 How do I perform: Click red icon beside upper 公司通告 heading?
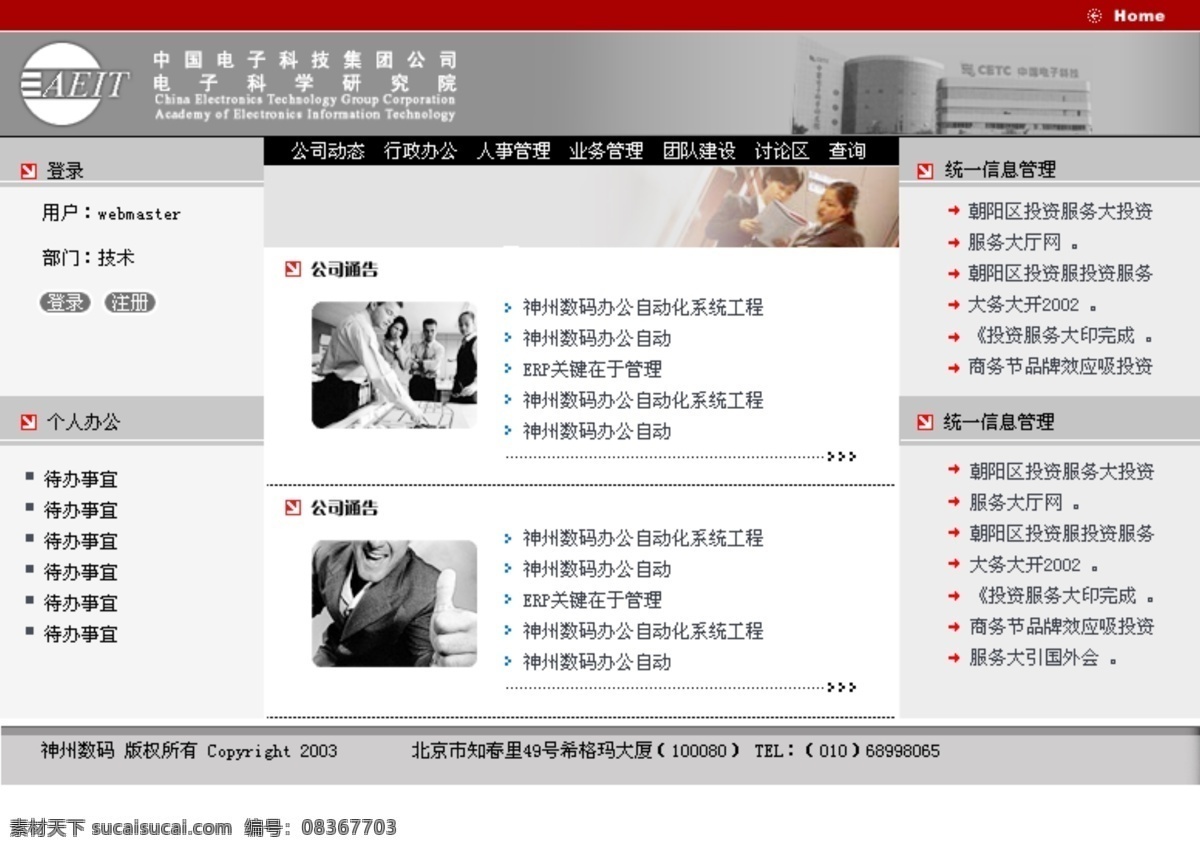292,269
